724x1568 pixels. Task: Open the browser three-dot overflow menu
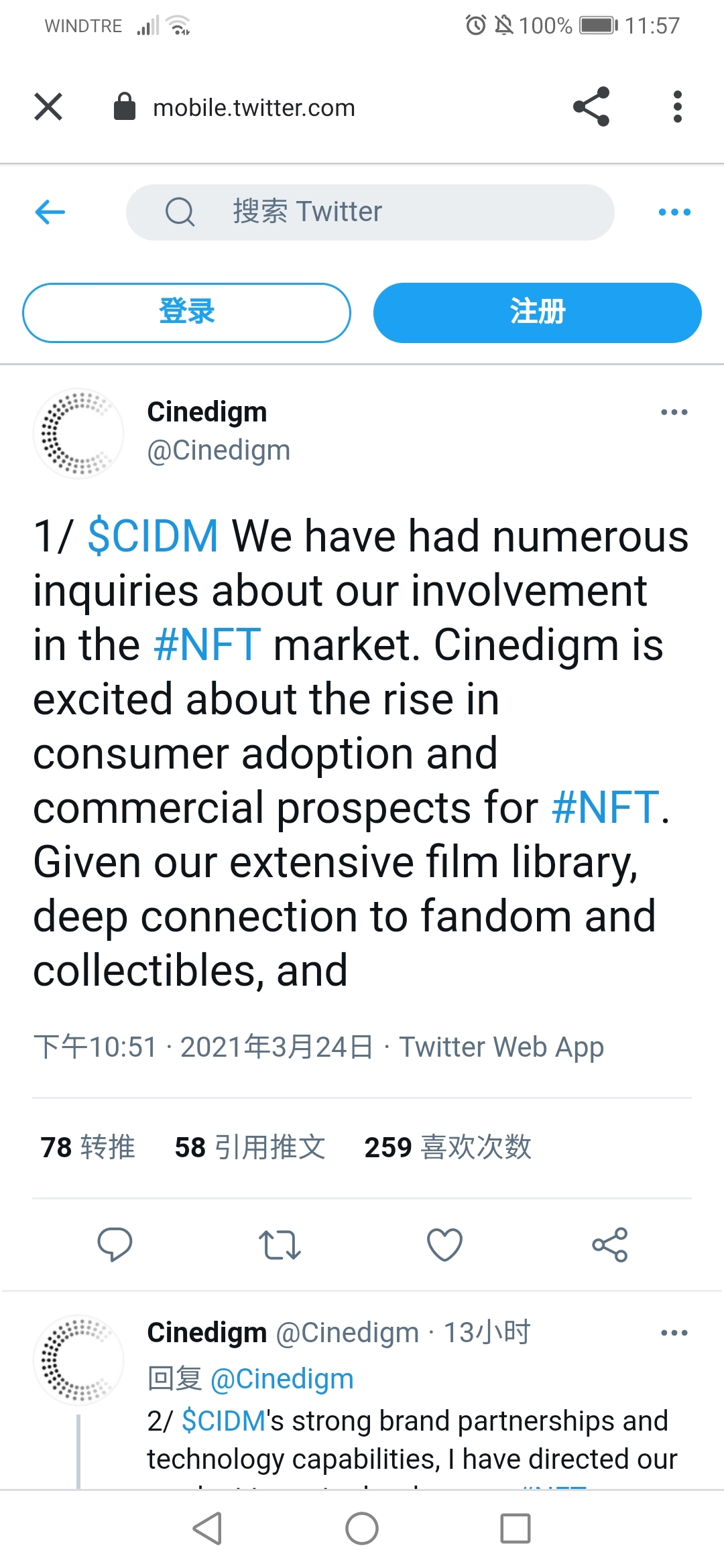click(677, 107)
